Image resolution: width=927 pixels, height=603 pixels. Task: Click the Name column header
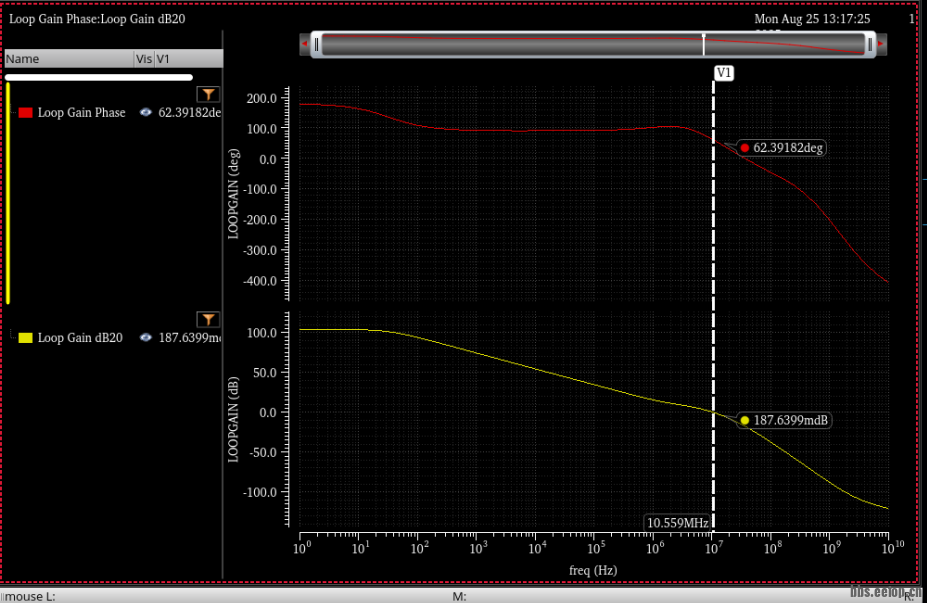(x=69, y=59)
